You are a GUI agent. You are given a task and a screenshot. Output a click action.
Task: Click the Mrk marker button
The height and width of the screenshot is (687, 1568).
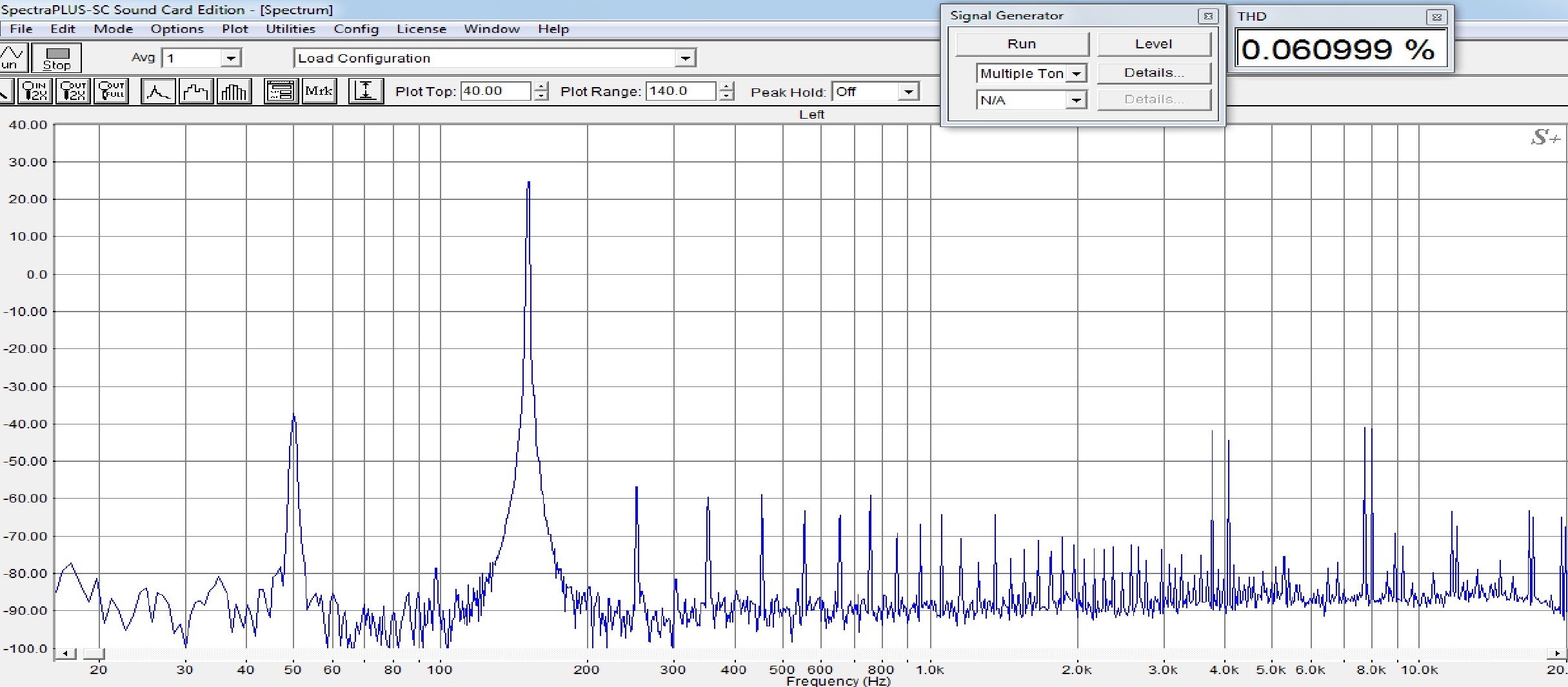pos(319,91)
